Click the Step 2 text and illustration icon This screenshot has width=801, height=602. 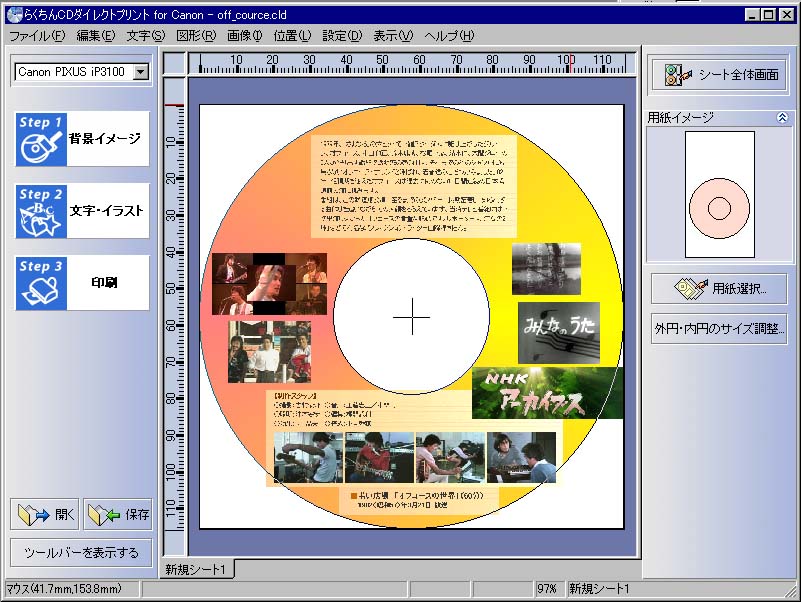[x=41, y=211]
